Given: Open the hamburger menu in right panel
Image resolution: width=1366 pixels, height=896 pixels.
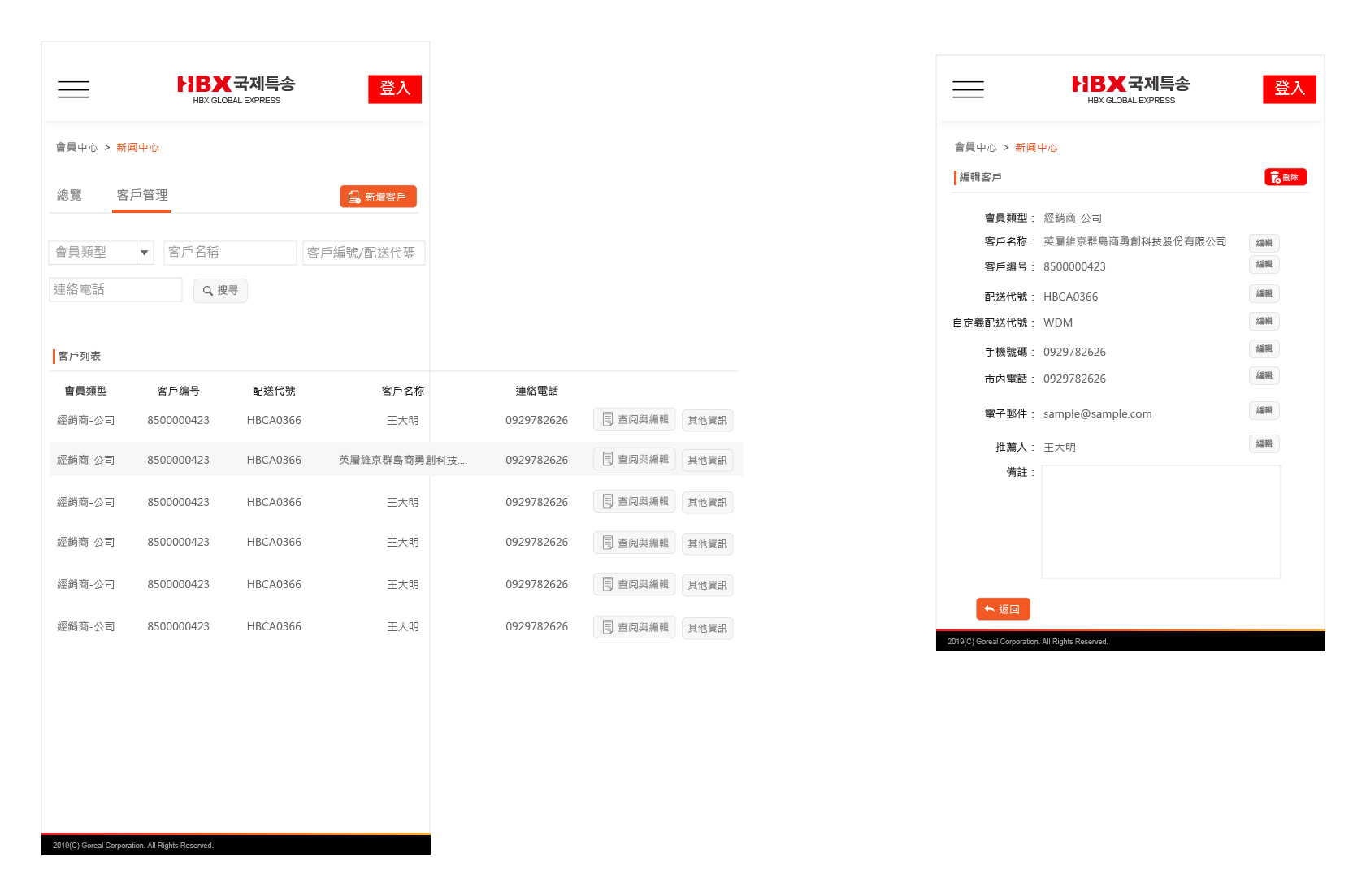Looking at the screenshot, I should pyautogui.click(x=968, y=89).
